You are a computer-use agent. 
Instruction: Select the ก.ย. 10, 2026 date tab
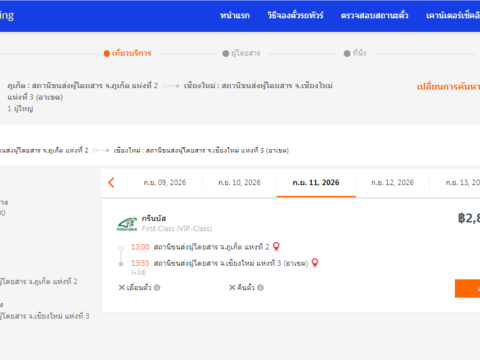[x=239, y=183]
